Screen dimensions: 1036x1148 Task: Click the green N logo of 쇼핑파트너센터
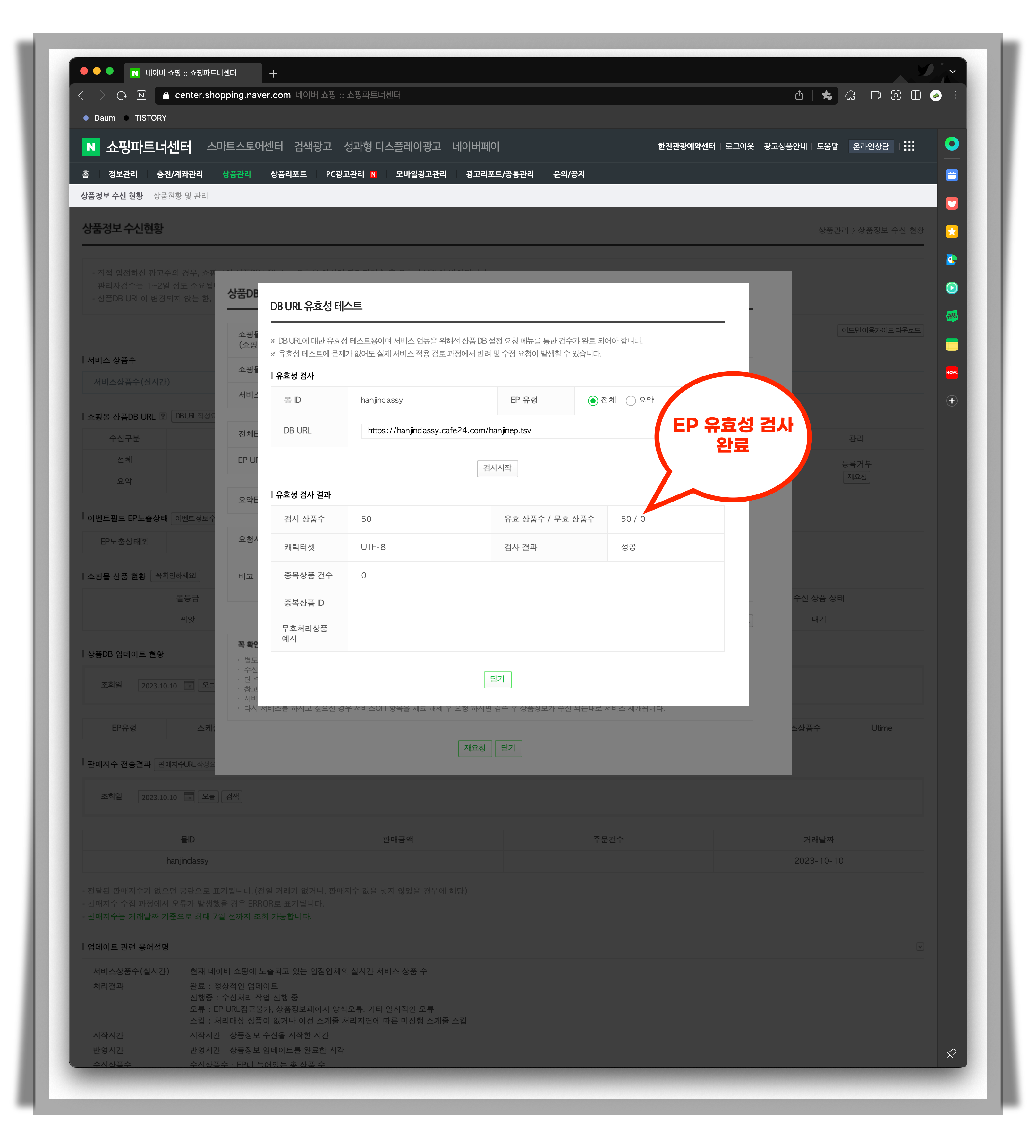(90, 147)
